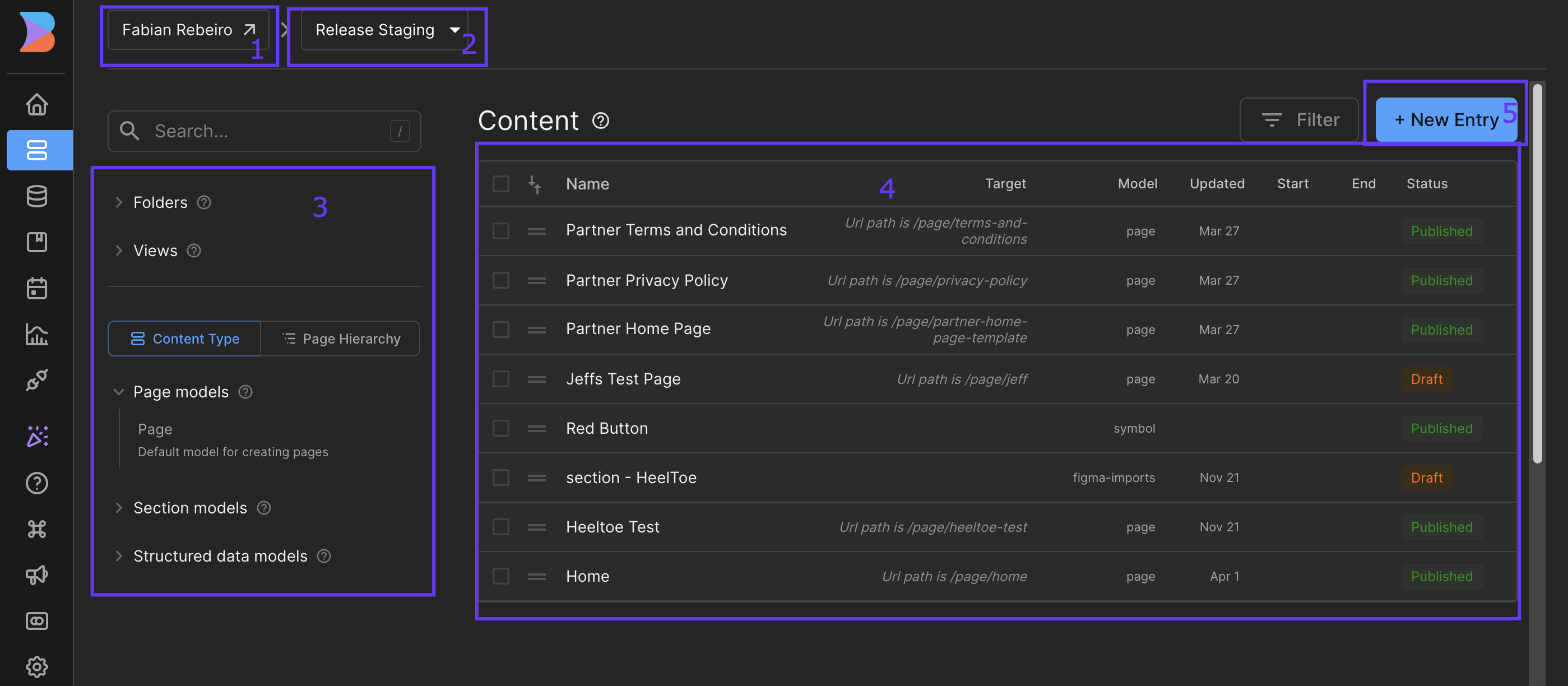Click the Target column header

click(x=1005, y=184)
